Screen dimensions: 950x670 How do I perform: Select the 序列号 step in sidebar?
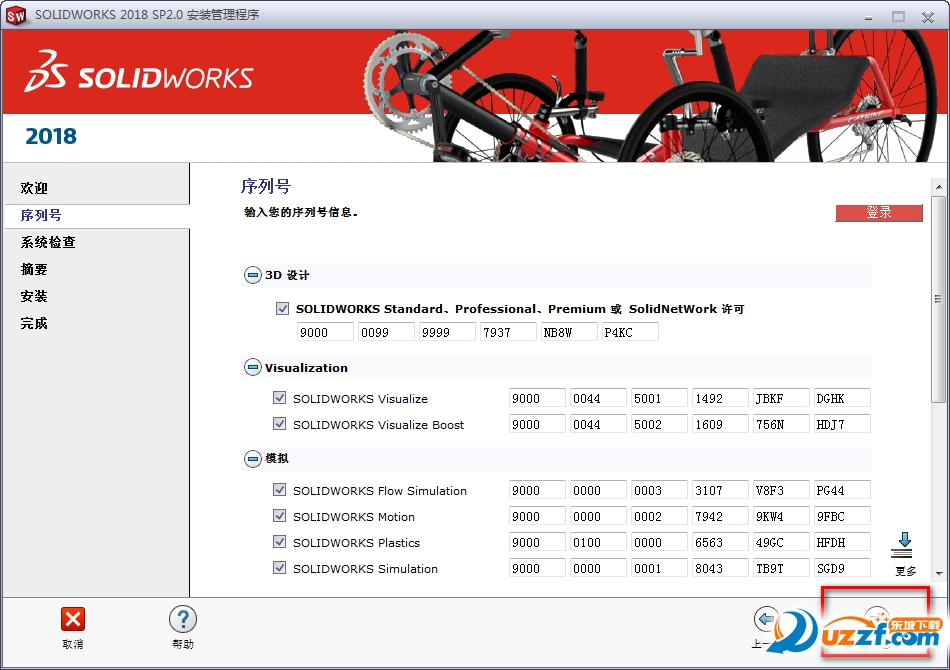[x=41, y=215]
